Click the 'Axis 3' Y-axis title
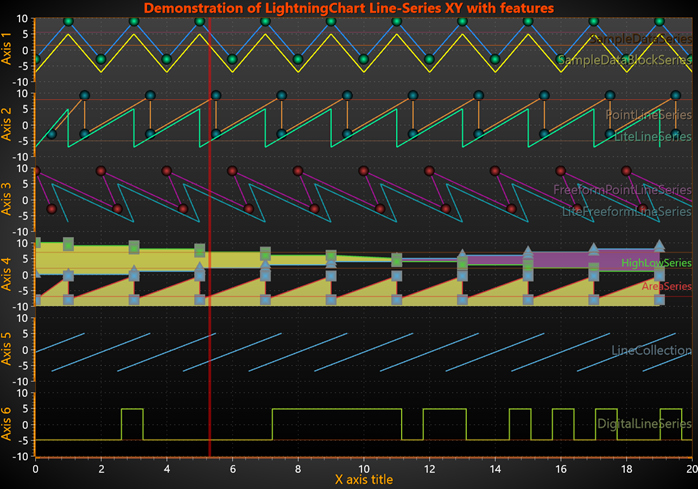This screenshot has width=698, height=489. point(6,199)
